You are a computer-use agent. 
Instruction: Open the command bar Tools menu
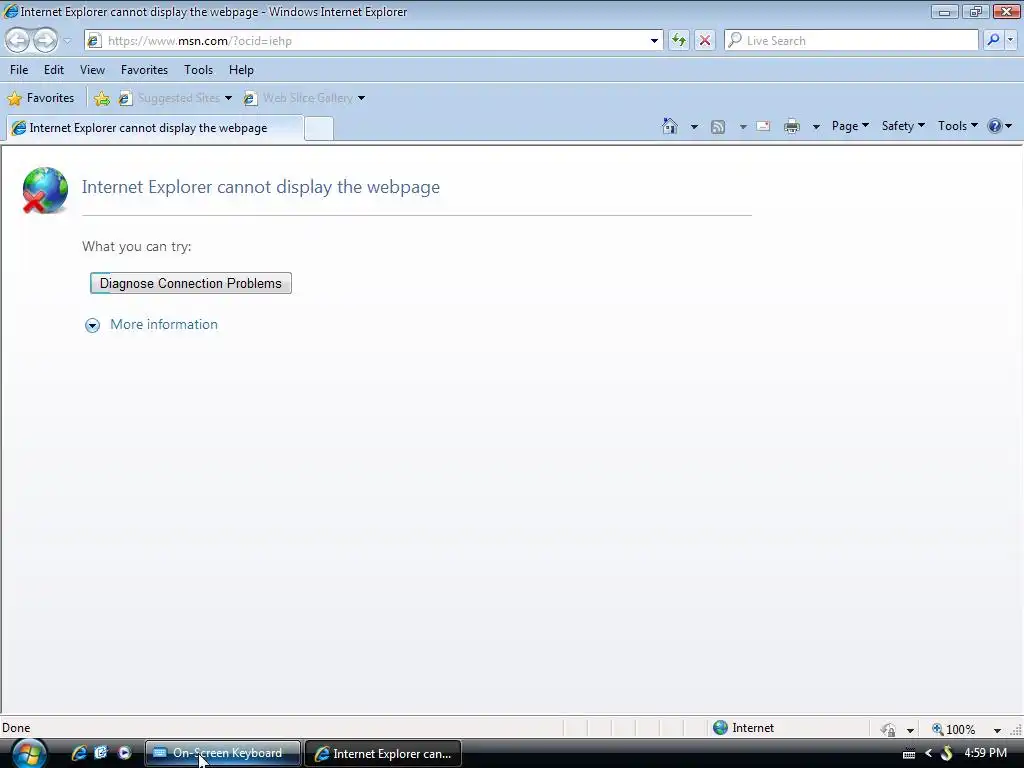pyautogui.click(x=957, y=126)
